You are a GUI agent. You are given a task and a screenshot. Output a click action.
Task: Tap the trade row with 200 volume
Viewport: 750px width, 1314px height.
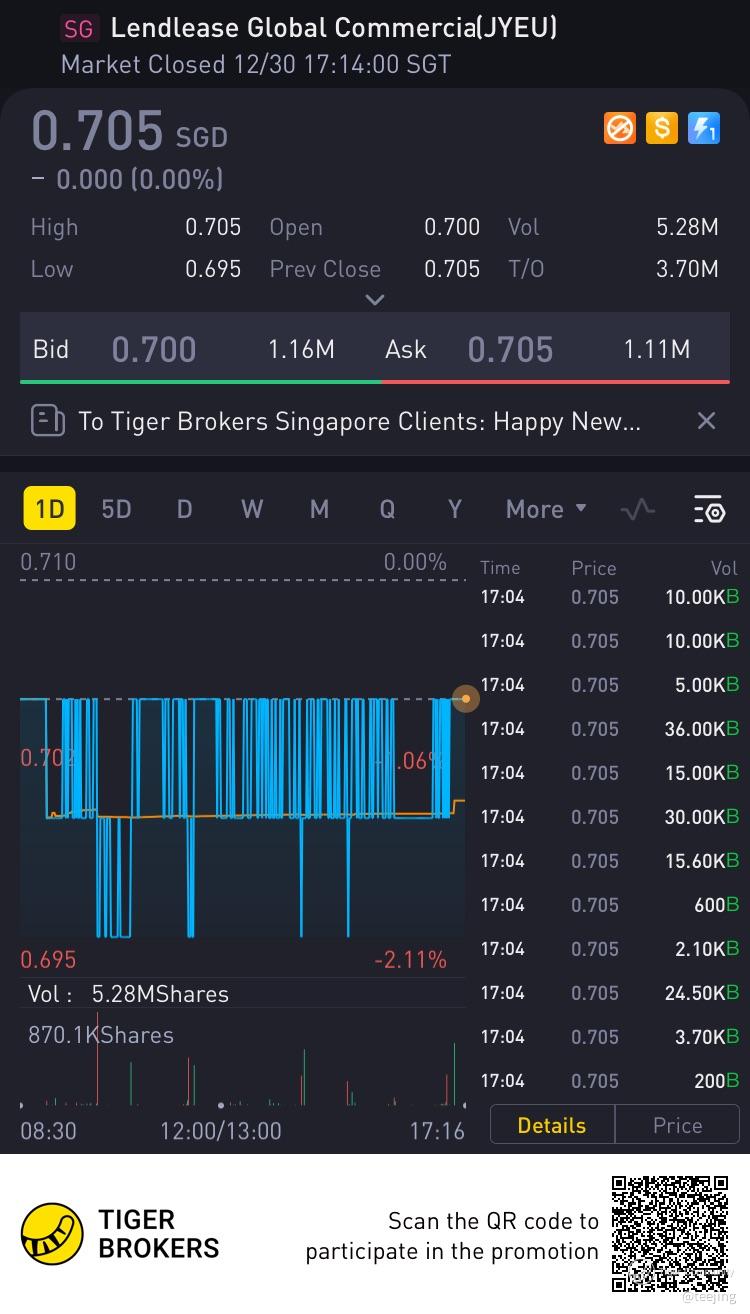click(610, 1081)
